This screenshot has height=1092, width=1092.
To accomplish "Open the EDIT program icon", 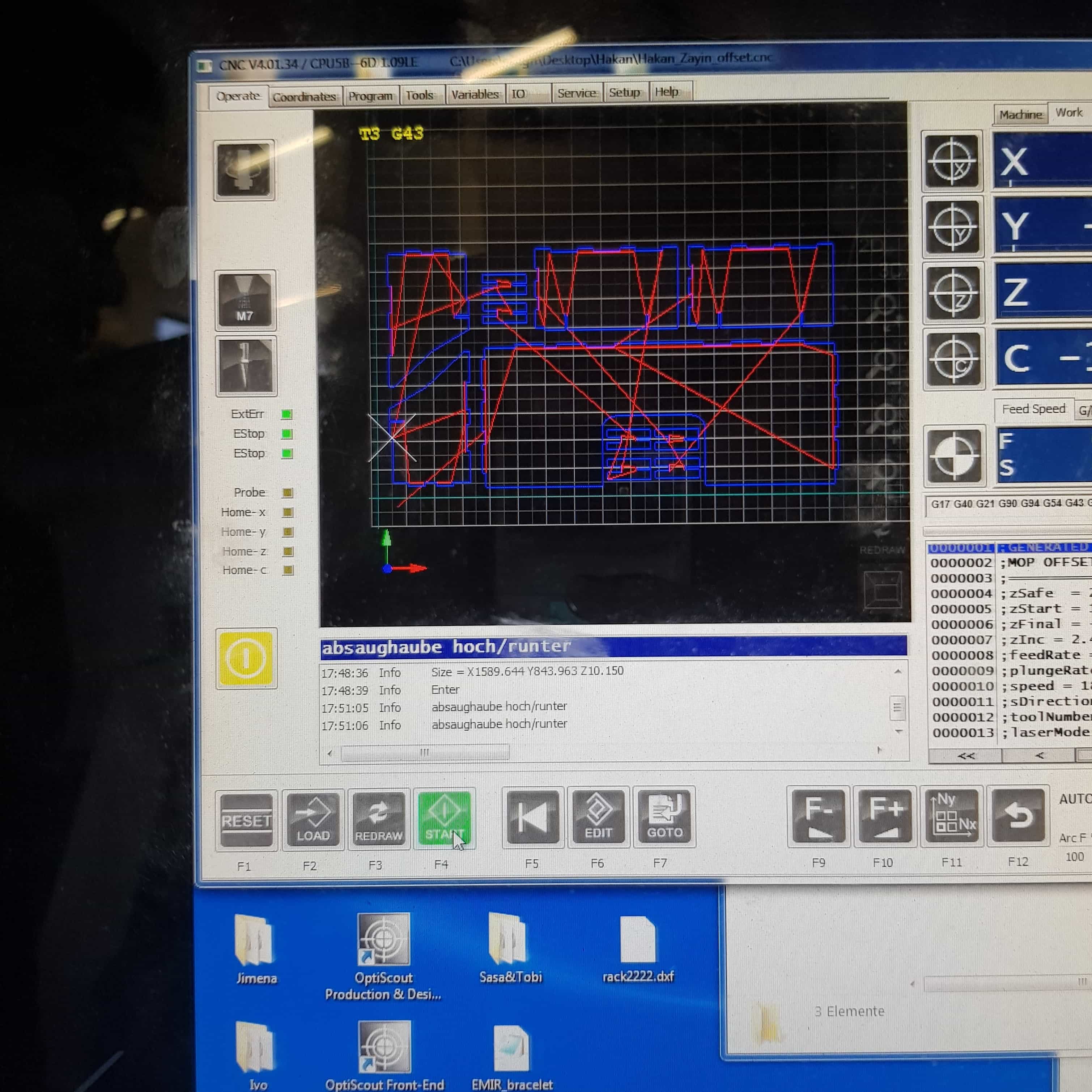I will coord(598,816).
